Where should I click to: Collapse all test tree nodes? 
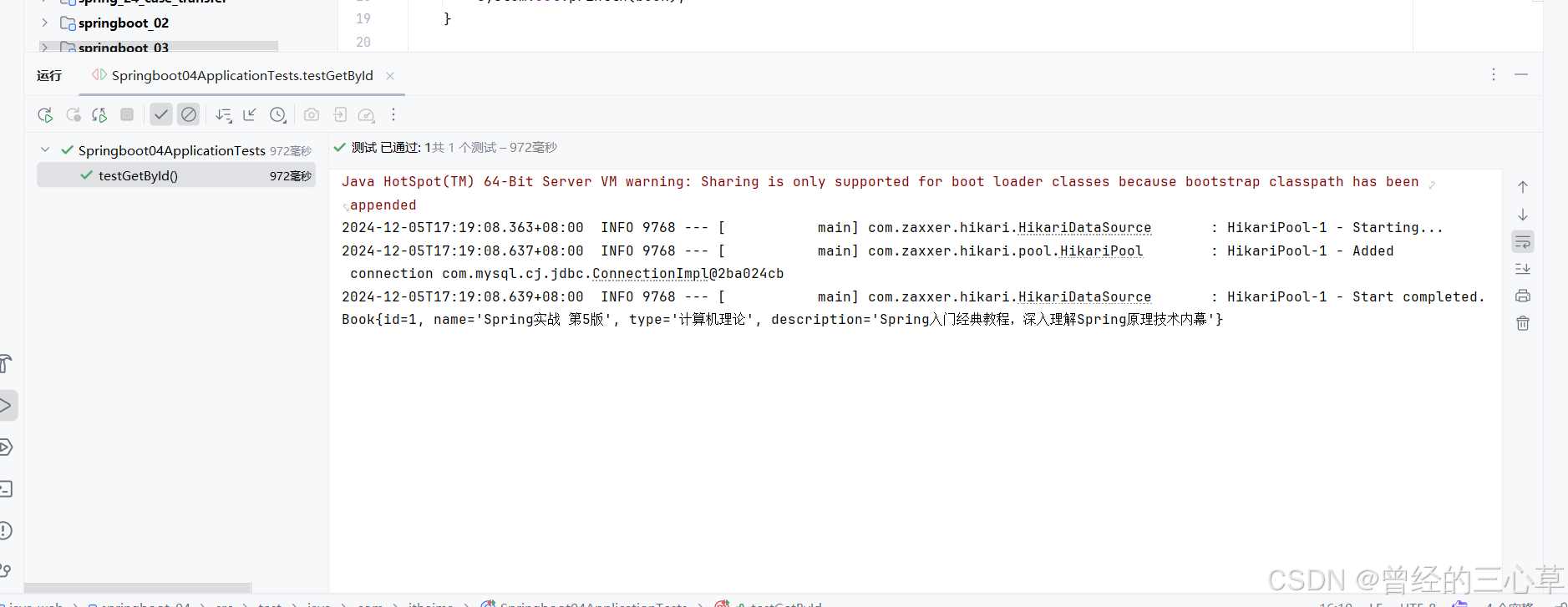coord(250,115)
